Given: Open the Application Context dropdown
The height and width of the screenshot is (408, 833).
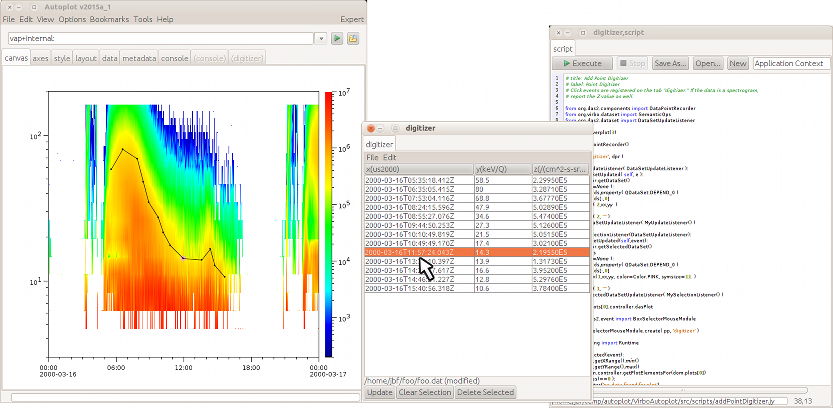Looking at the screenshot, I should click(792, 63).
